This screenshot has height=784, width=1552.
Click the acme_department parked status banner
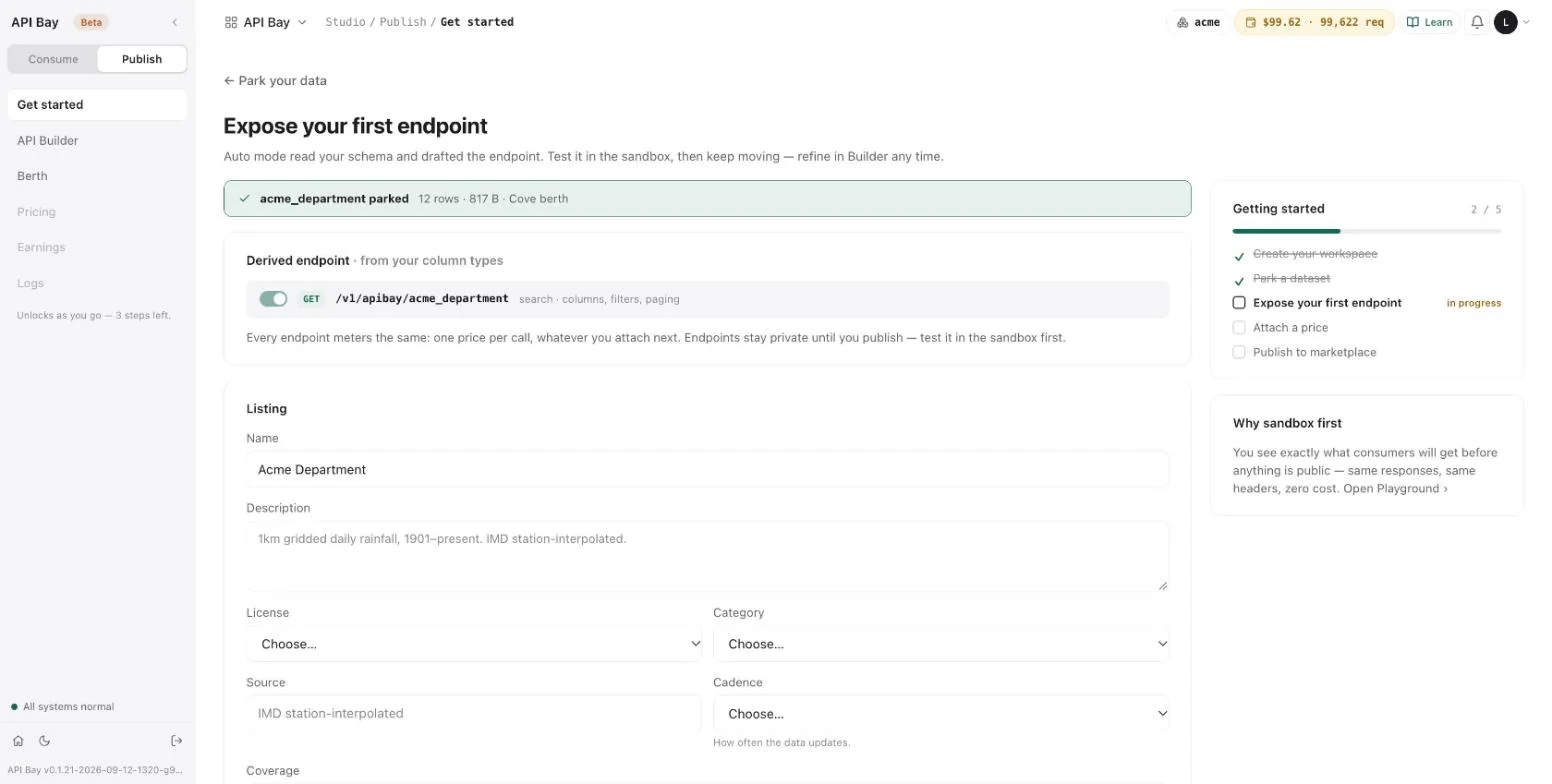coord(707,199)
